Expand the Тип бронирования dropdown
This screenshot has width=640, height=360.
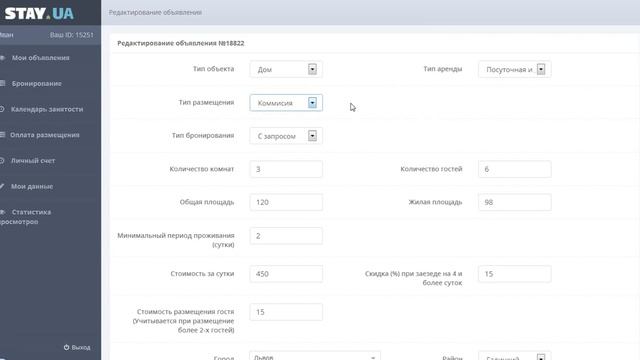click(286, 136)
